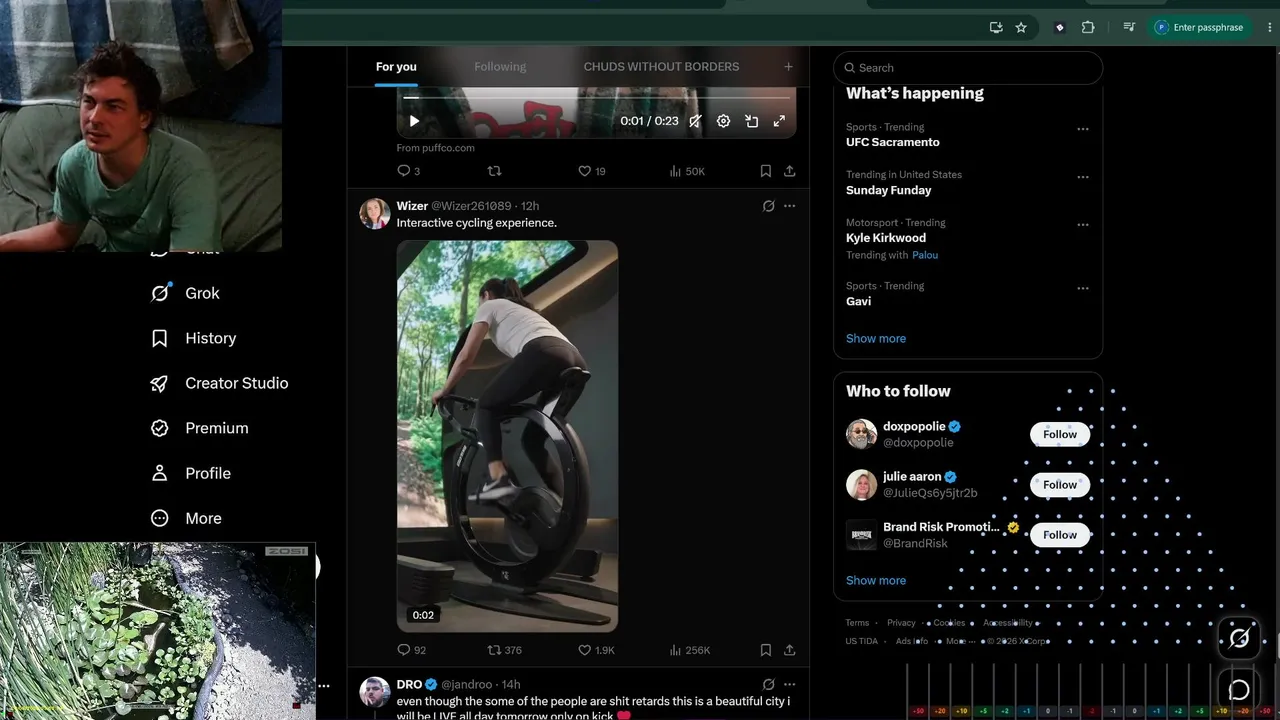Follow doxpopolie
The width and height of the screenshot is (1280, 720).
tap(1060, 434)
